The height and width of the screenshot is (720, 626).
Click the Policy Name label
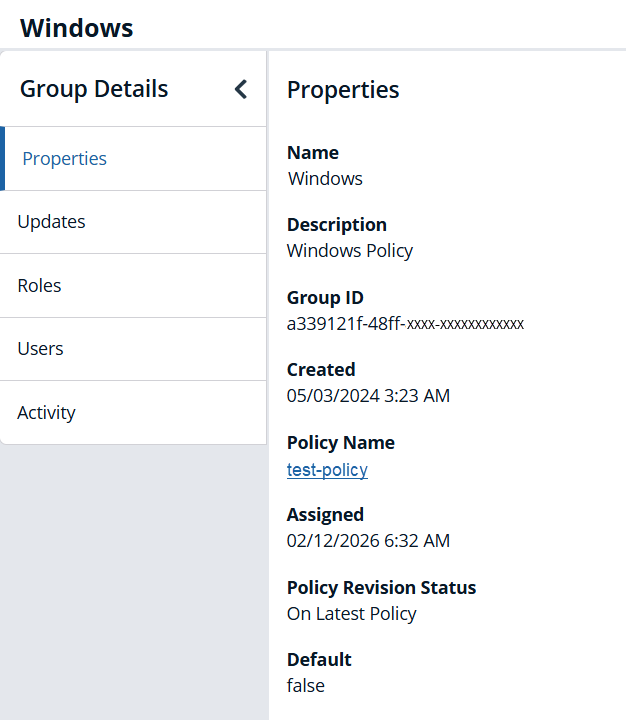pos(341,443)
